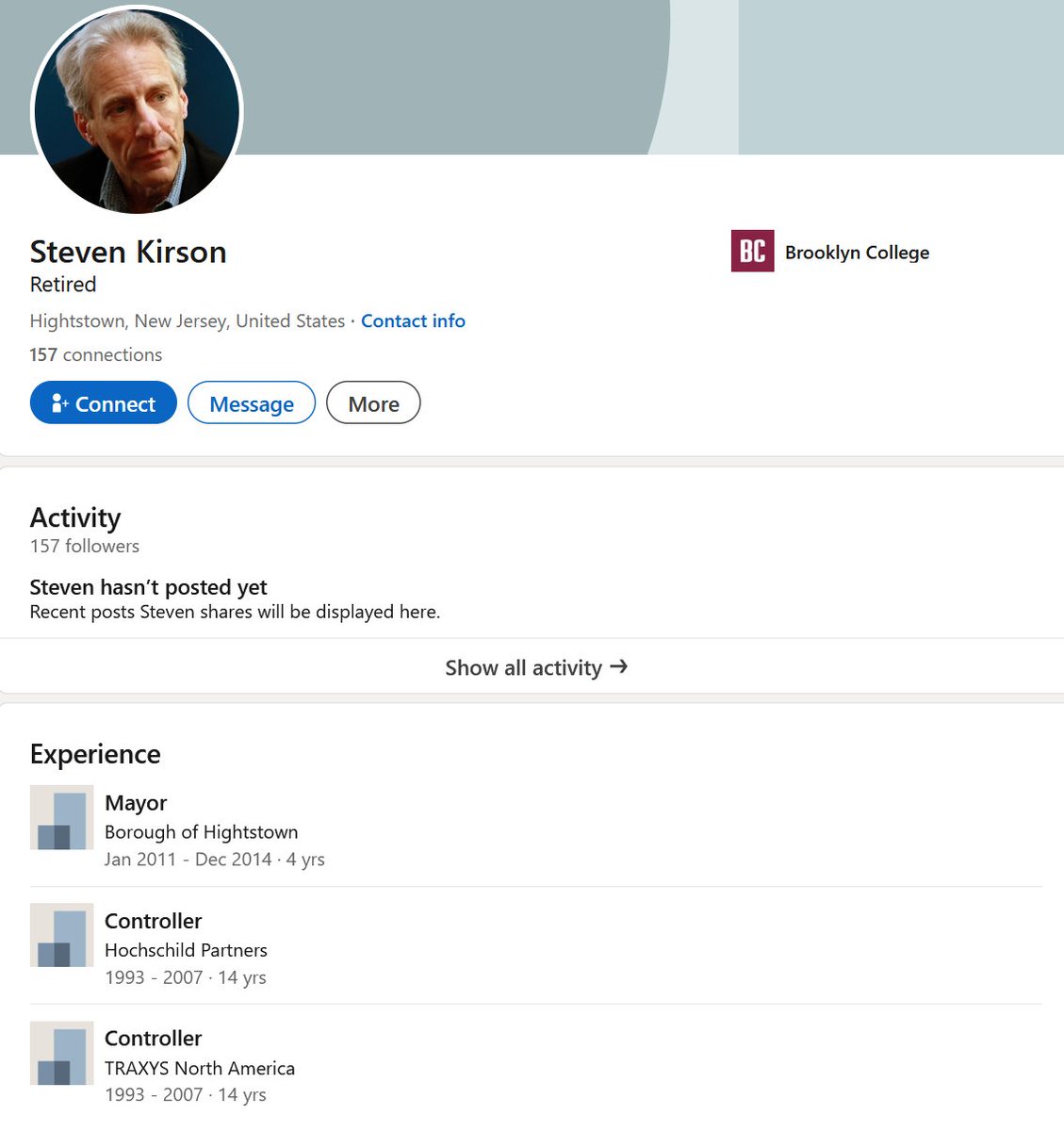Screen dimensions: 1064x1131
Task: Click Hochschild Partners company name
Action: (x=186, y=950)
